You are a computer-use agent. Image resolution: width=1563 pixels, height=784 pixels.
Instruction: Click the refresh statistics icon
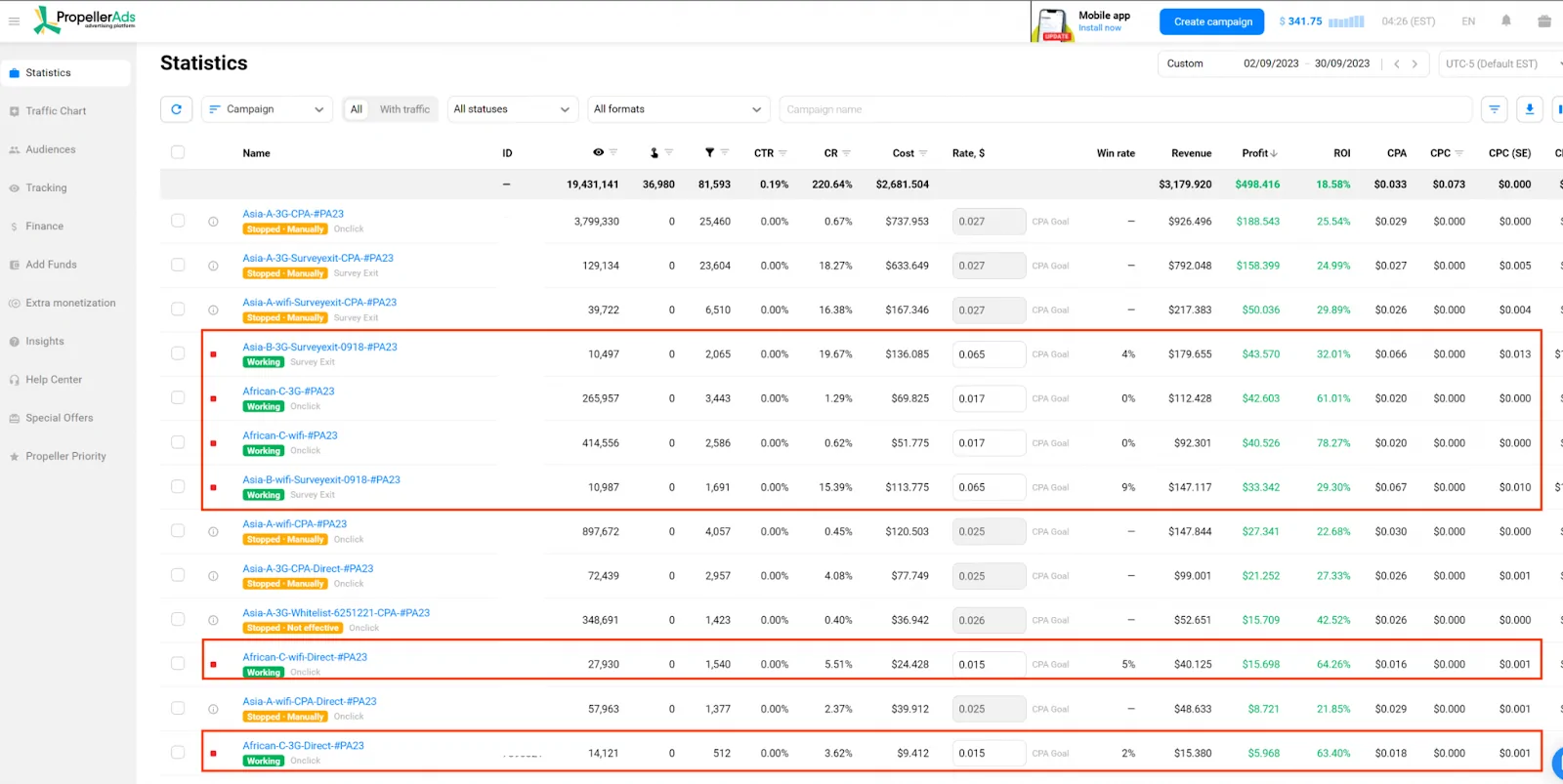pyautogui.click(x=176, y=109)
